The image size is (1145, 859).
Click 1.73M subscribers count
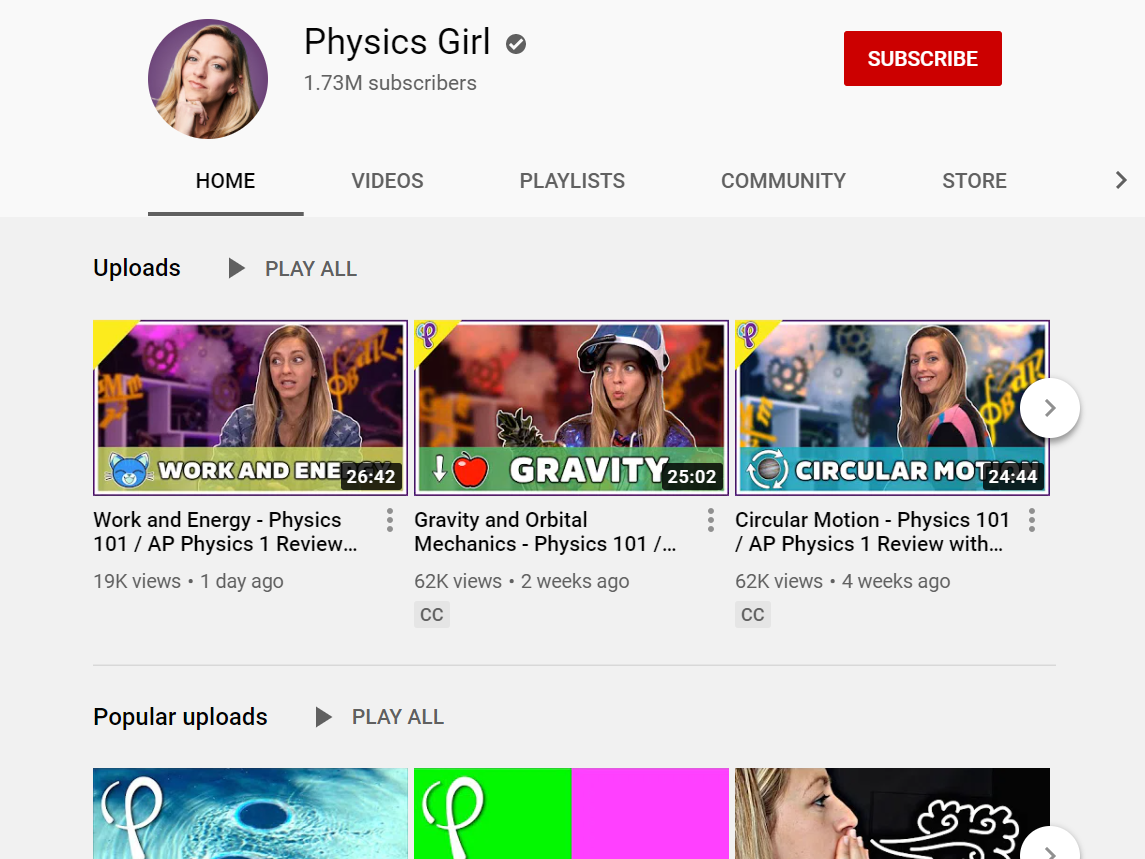390,83
